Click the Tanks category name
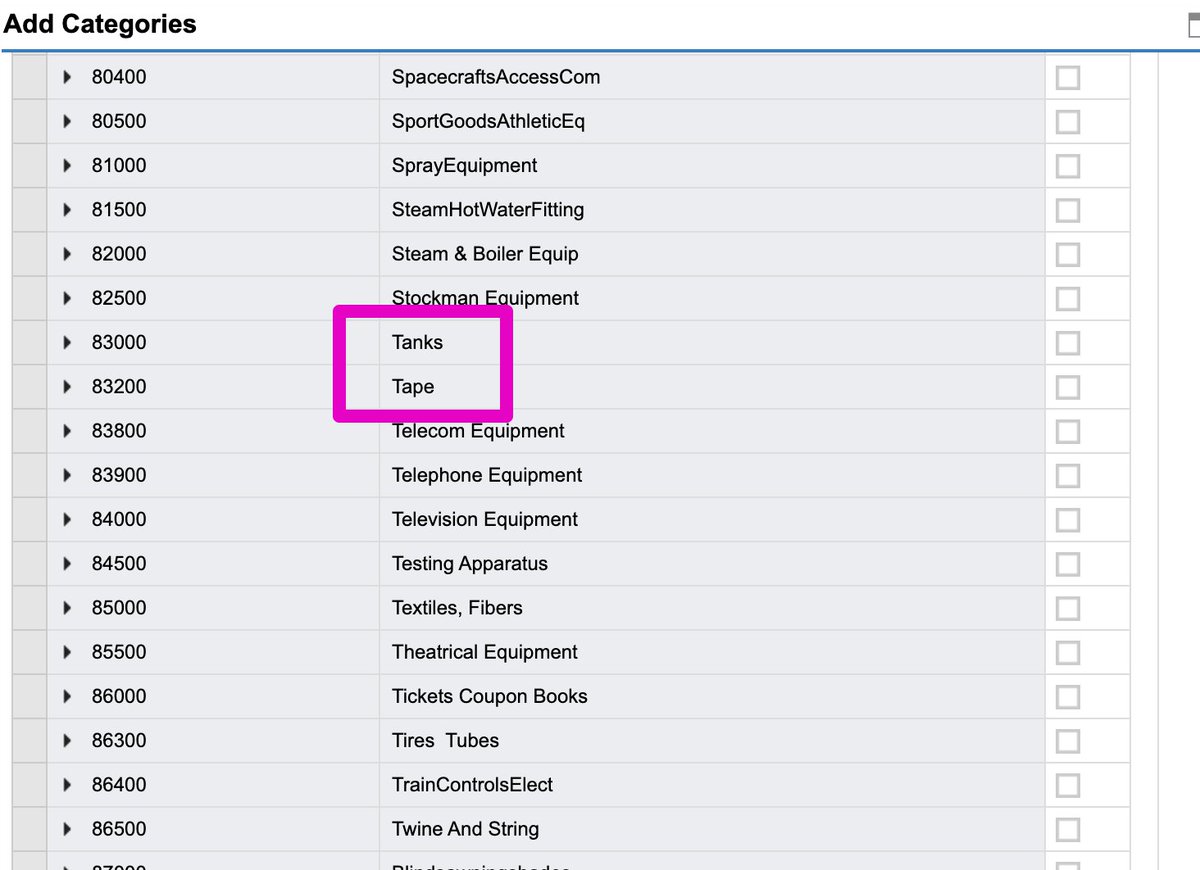Image resolution: width=1200 pixels, height=870 pixels. [417, 342]
